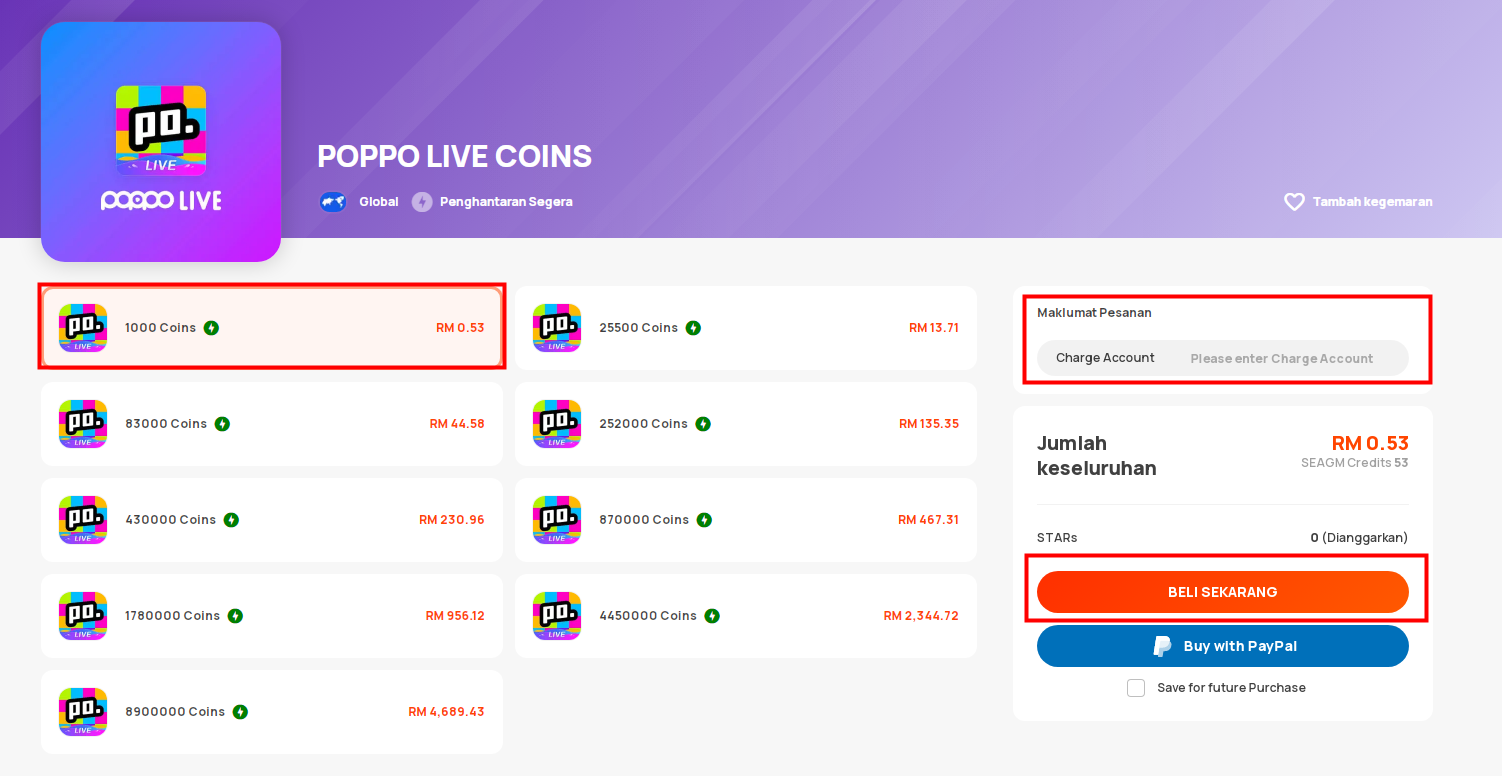1502x776 pixels.
Task: Click the Poppo Live icon on 25500 Coins
Action: point(557,328)
